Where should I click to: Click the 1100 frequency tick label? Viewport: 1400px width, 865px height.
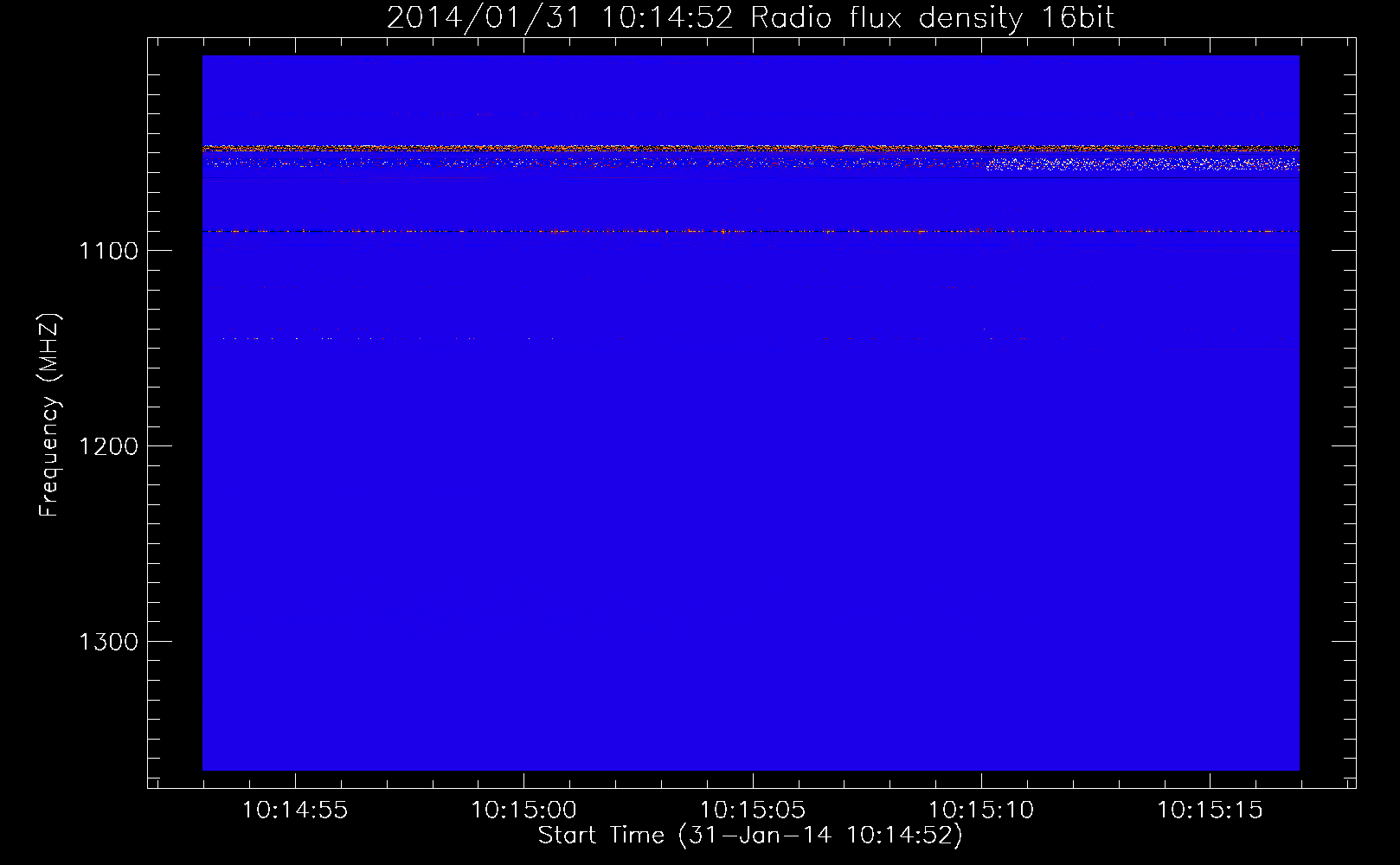click(x=109, y=251)
